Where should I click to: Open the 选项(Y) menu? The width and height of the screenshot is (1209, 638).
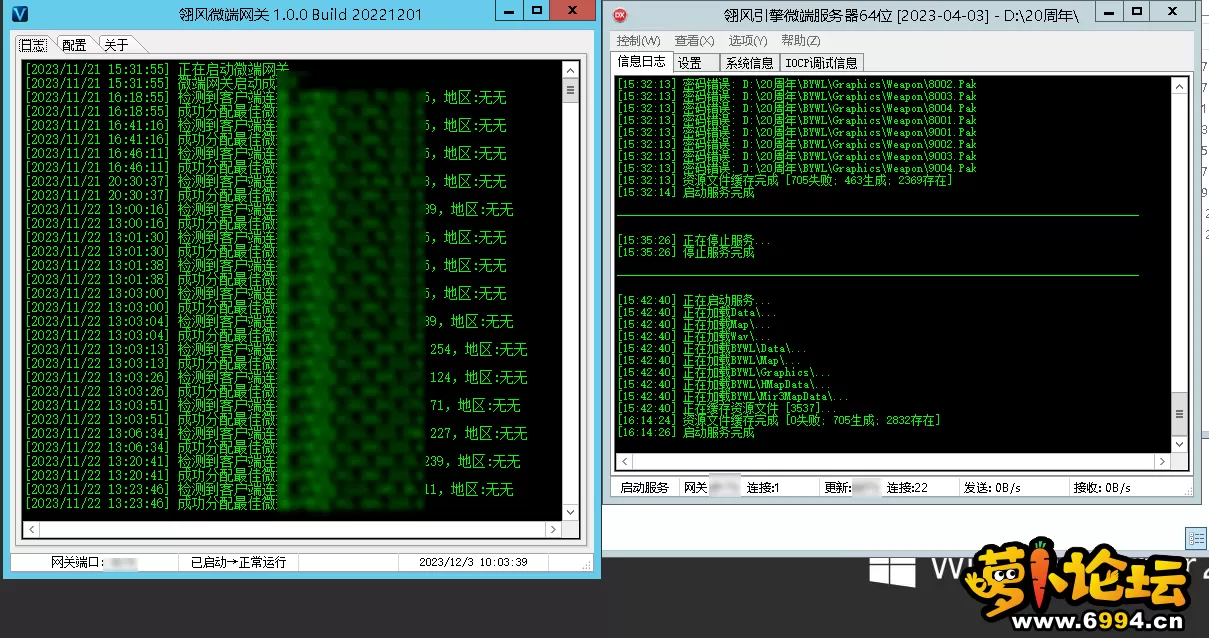point(747,41)
